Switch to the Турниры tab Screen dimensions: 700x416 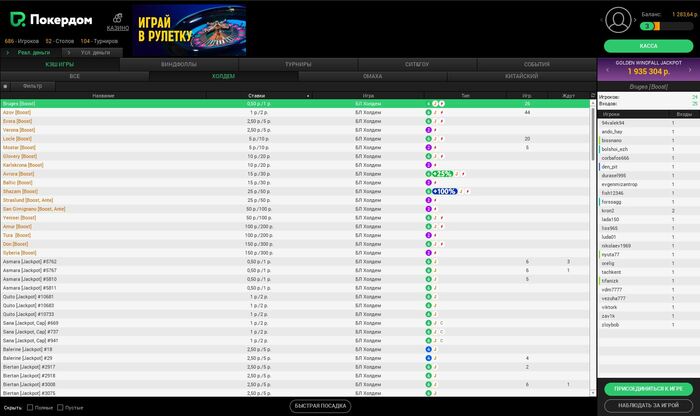tap(298, 64)
